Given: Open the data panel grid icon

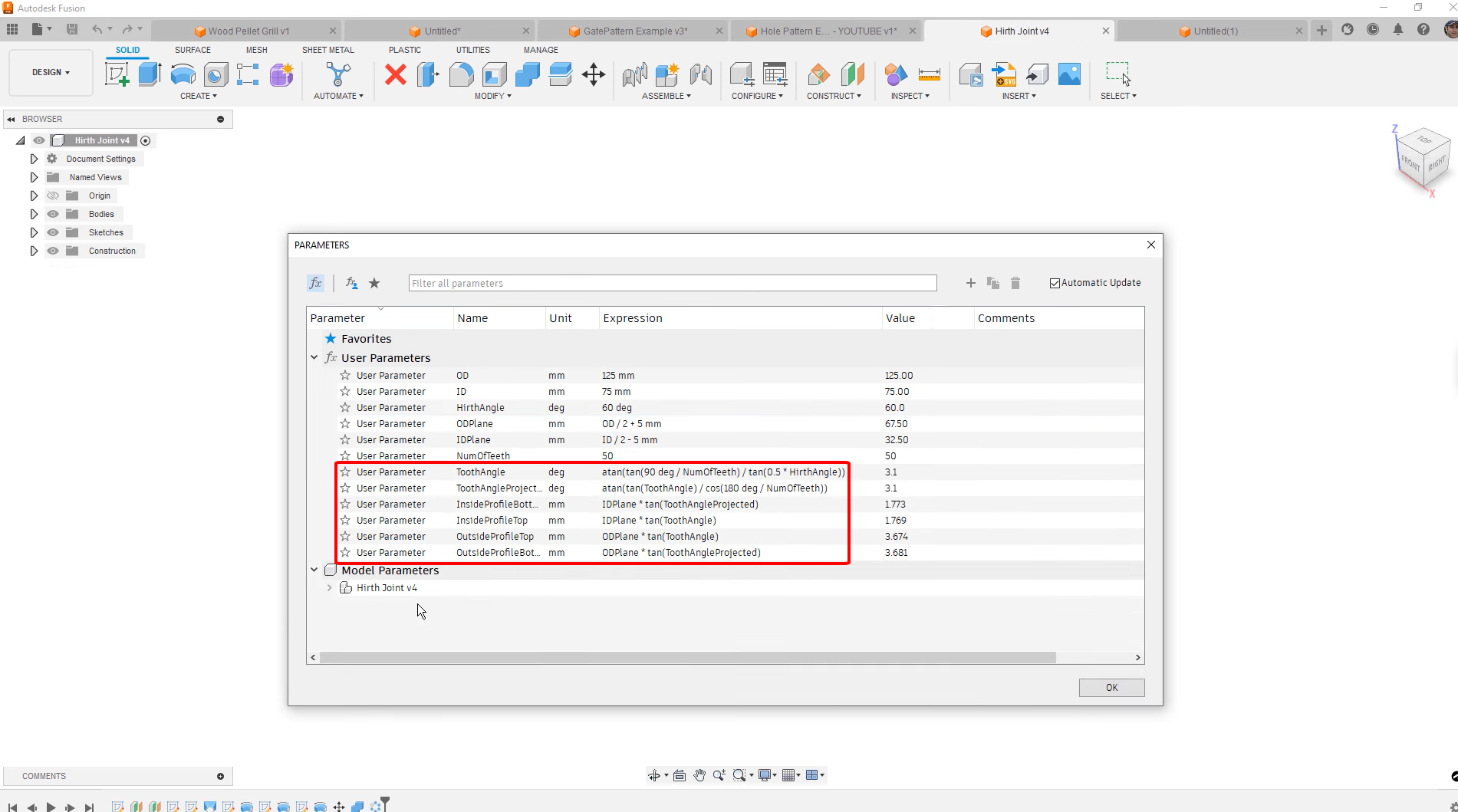Looking at the screenshot, I should (12, 29).
